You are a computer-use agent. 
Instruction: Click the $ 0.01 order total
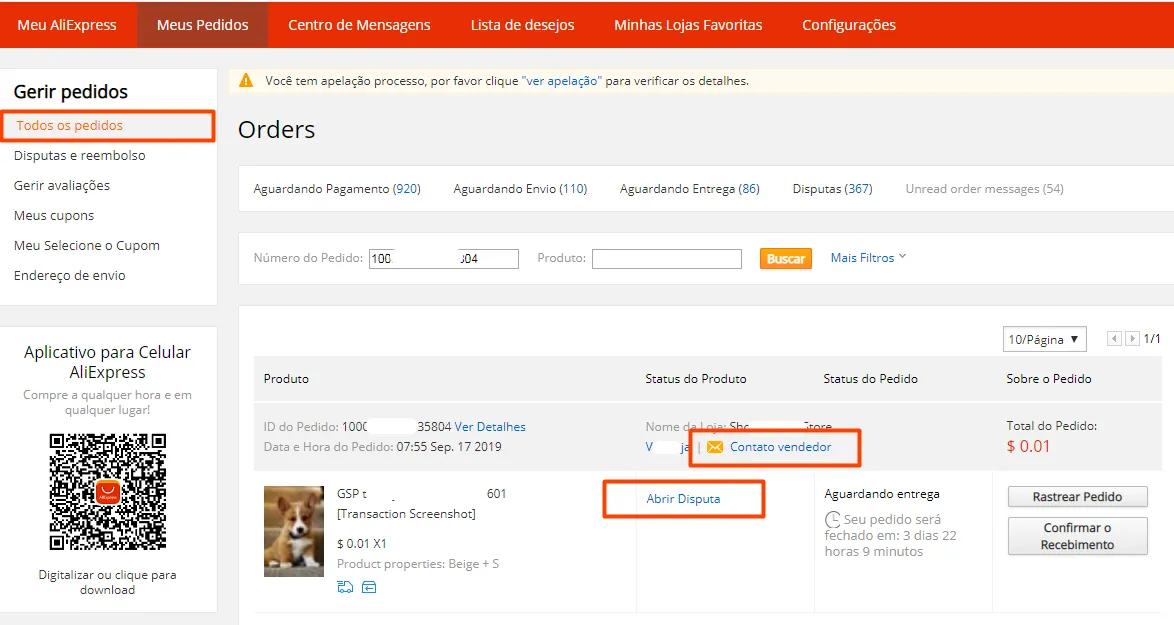point(1028,447)
